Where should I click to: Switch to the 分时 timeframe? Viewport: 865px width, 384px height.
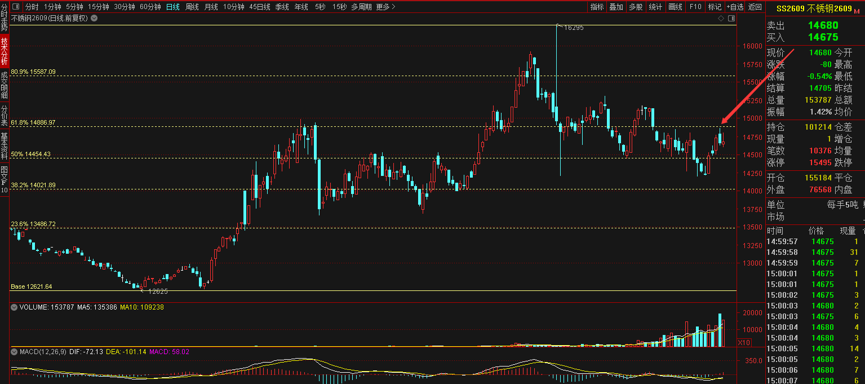(32, 7)
